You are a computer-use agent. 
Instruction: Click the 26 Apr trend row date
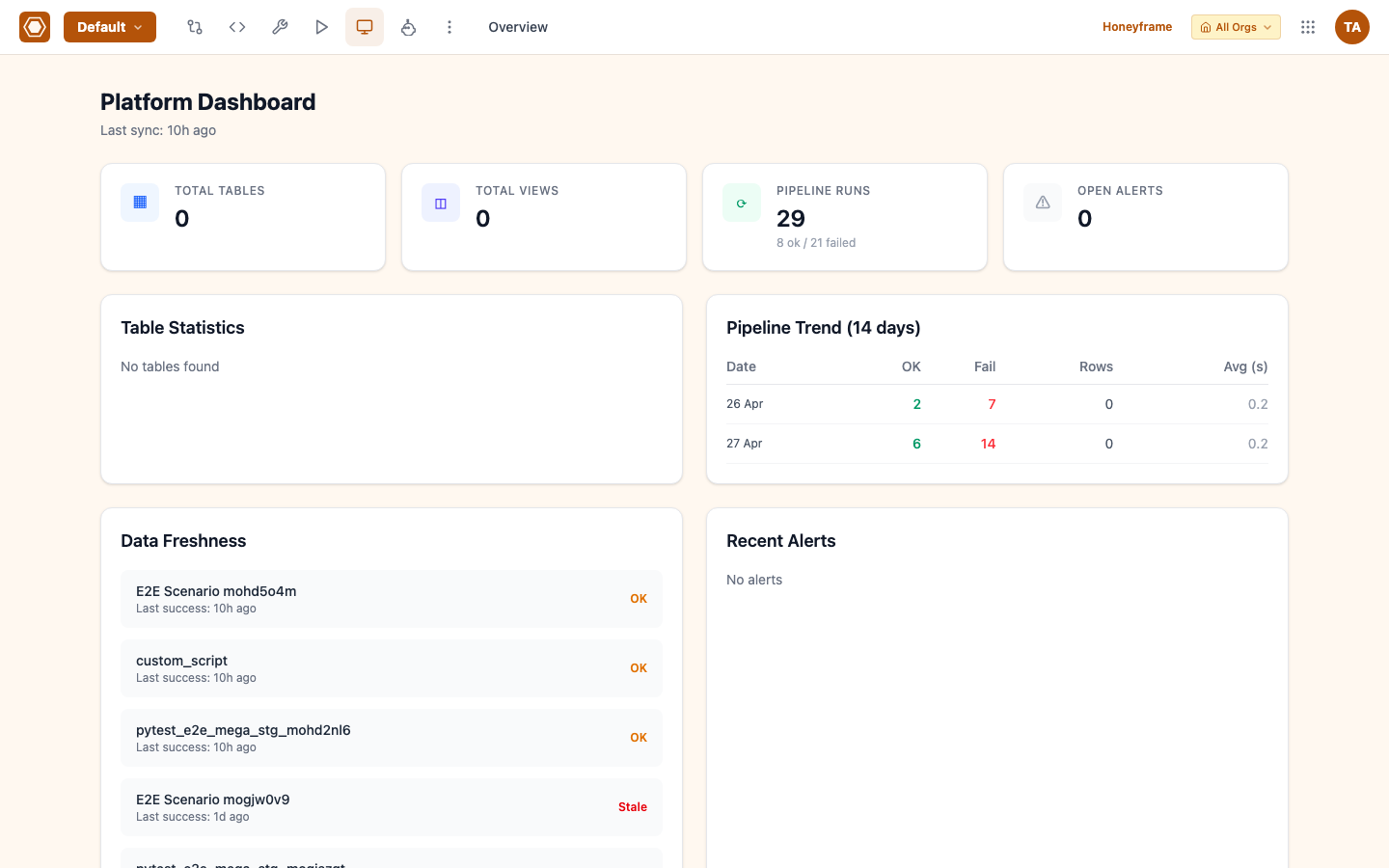[x=745, y=404]
